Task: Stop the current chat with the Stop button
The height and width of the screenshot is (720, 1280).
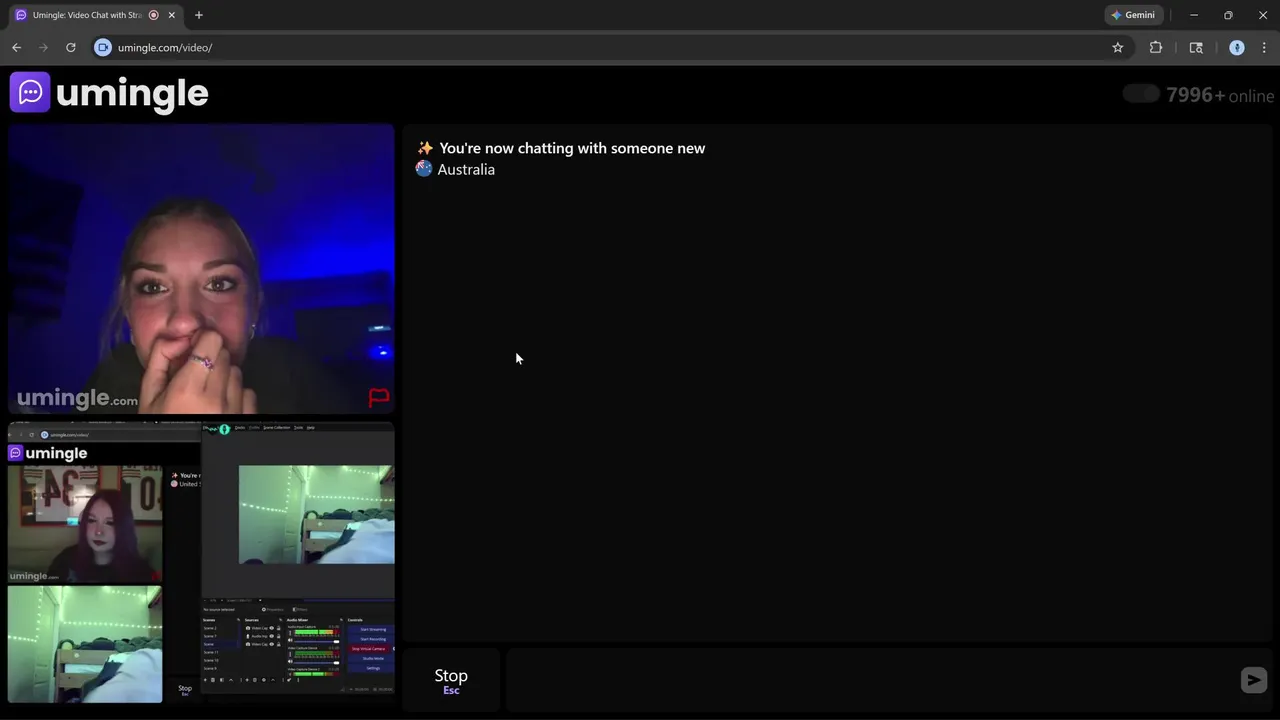Action: pyautogui.click(x=451, y=680)
